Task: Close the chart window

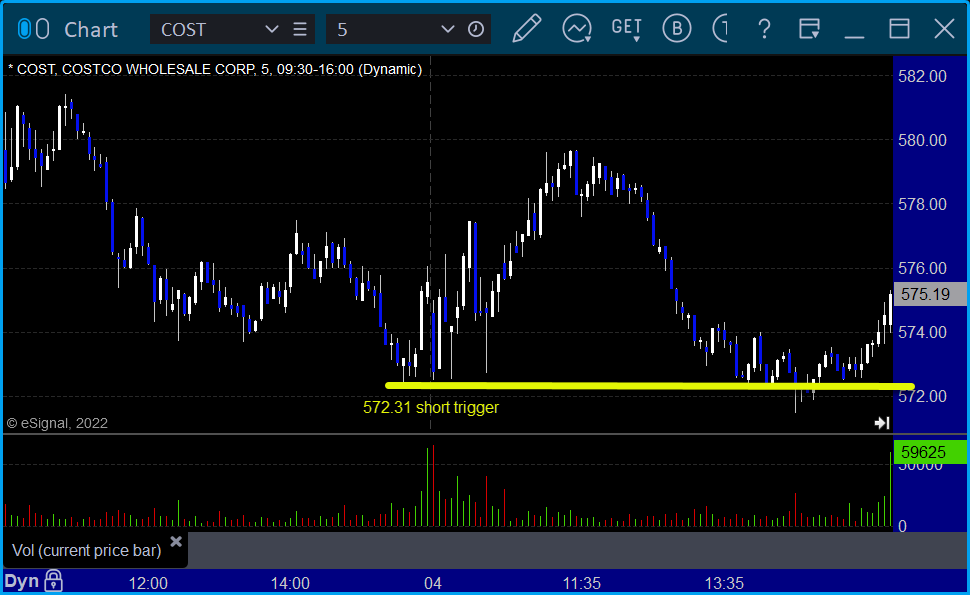Action: (945, 29)
